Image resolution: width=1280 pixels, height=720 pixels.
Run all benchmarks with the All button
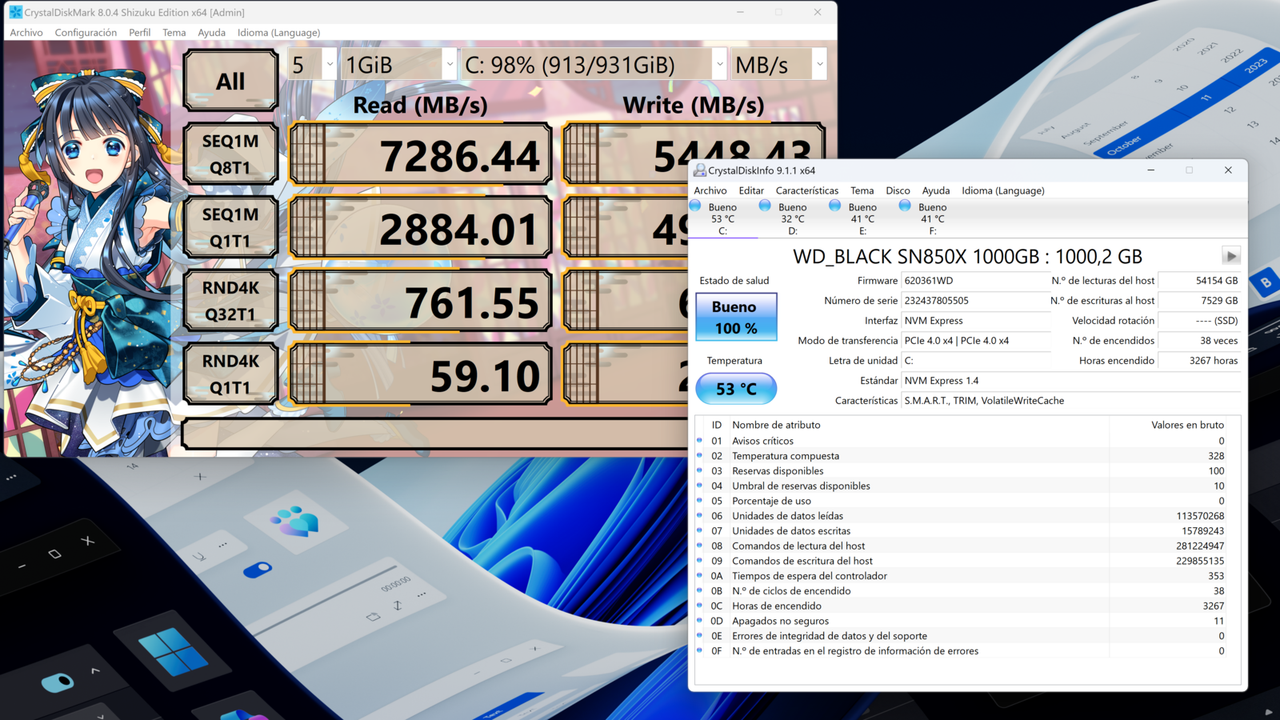pyautogui.click(x=230, y=80)
